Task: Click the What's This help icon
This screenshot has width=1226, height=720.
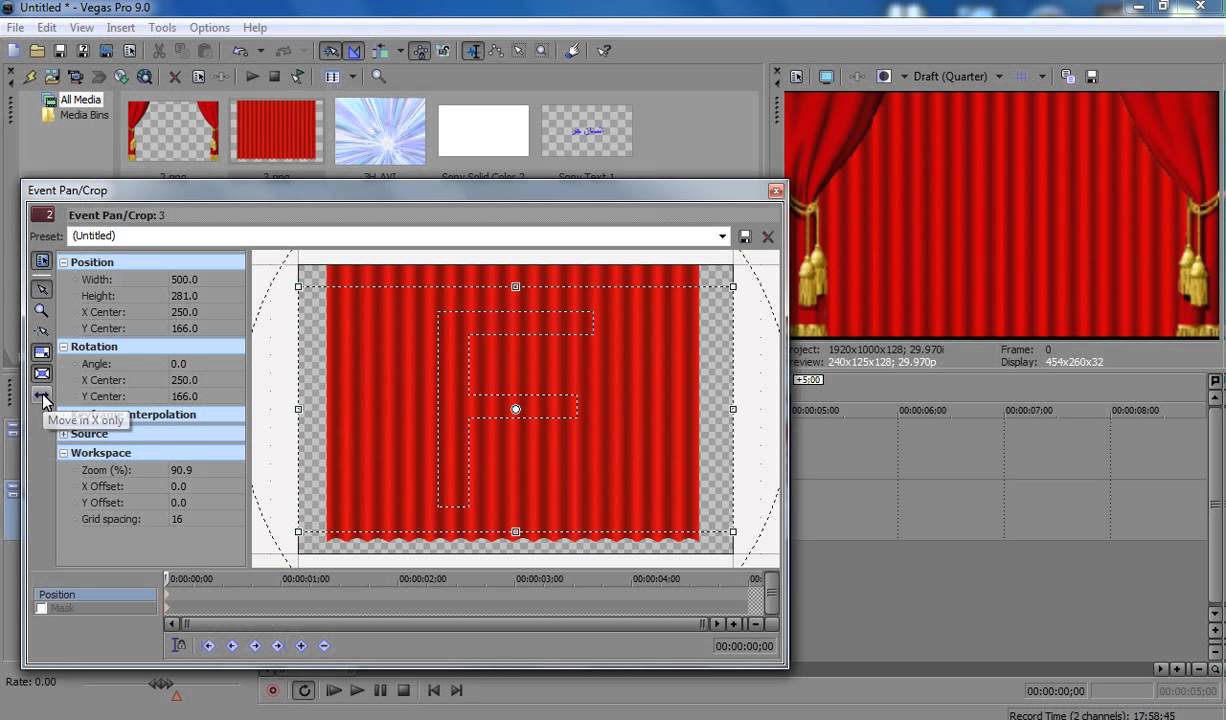Action: click(604, 51)
